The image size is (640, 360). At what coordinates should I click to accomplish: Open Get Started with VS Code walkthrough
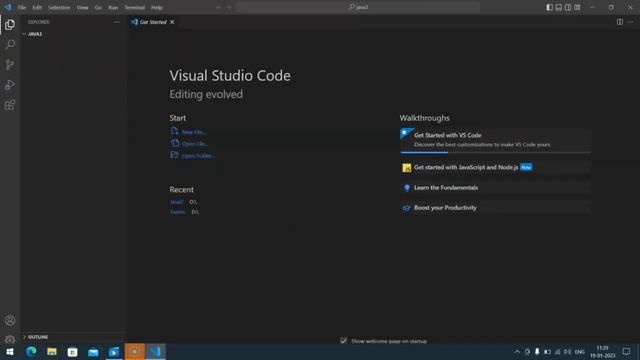coord(495,140)
